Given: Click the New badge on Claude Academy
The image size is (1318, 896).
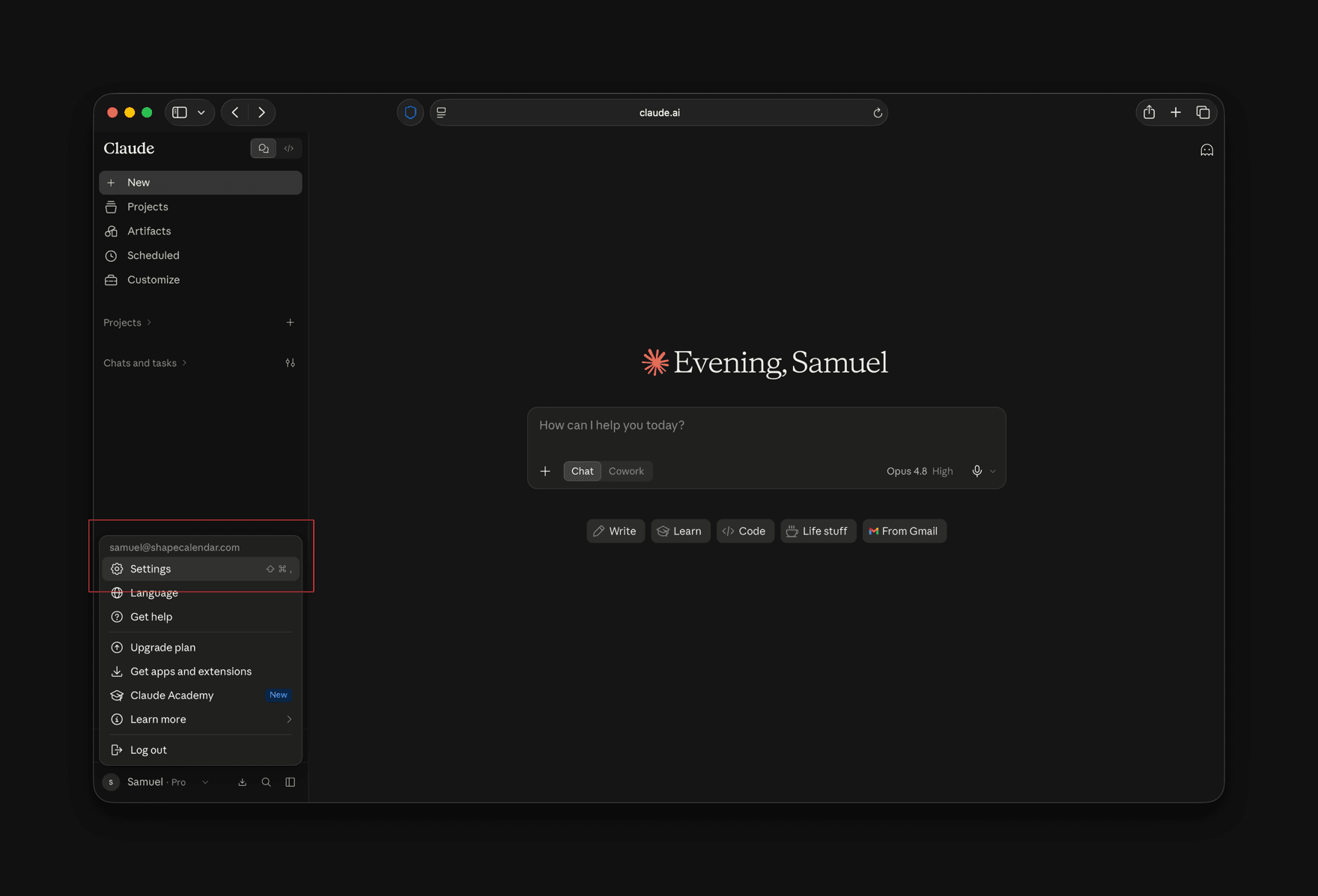Looking at the screenshot, I should (x=279, y=695).
